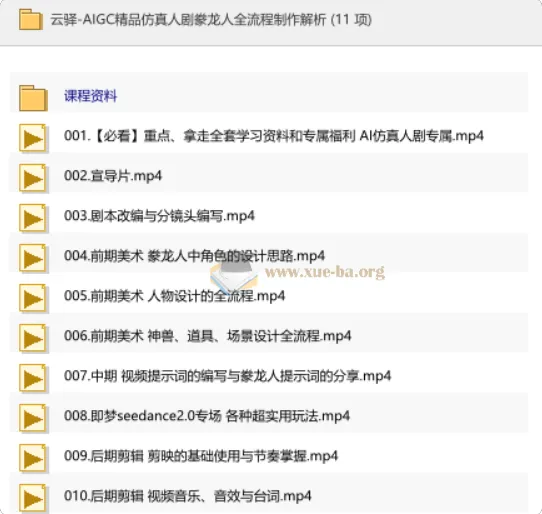The width and height of the screenshot is (542, 514).
Task: Select file name 001.【必看】重点、拿走全套学习资料和专属福利
Action: pos(274,136)
